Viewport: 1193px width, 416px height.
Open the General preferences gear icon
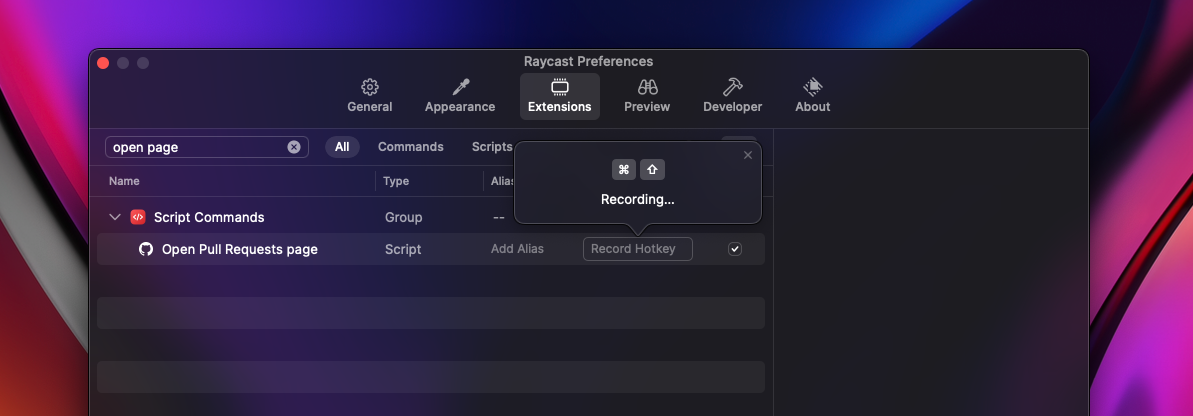point(369,87)
